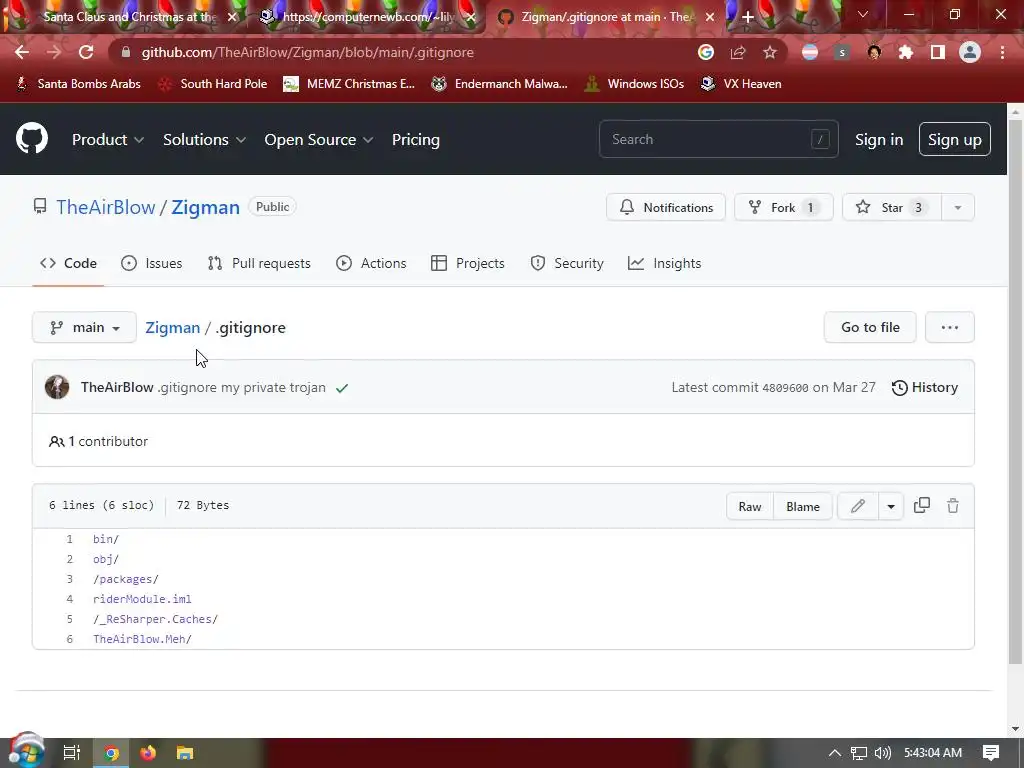This screenshot has height=768, width=1024.
Task: Switch to the computernewb.com browser tab
Action: pyautogui.click(x=366, y=17)
